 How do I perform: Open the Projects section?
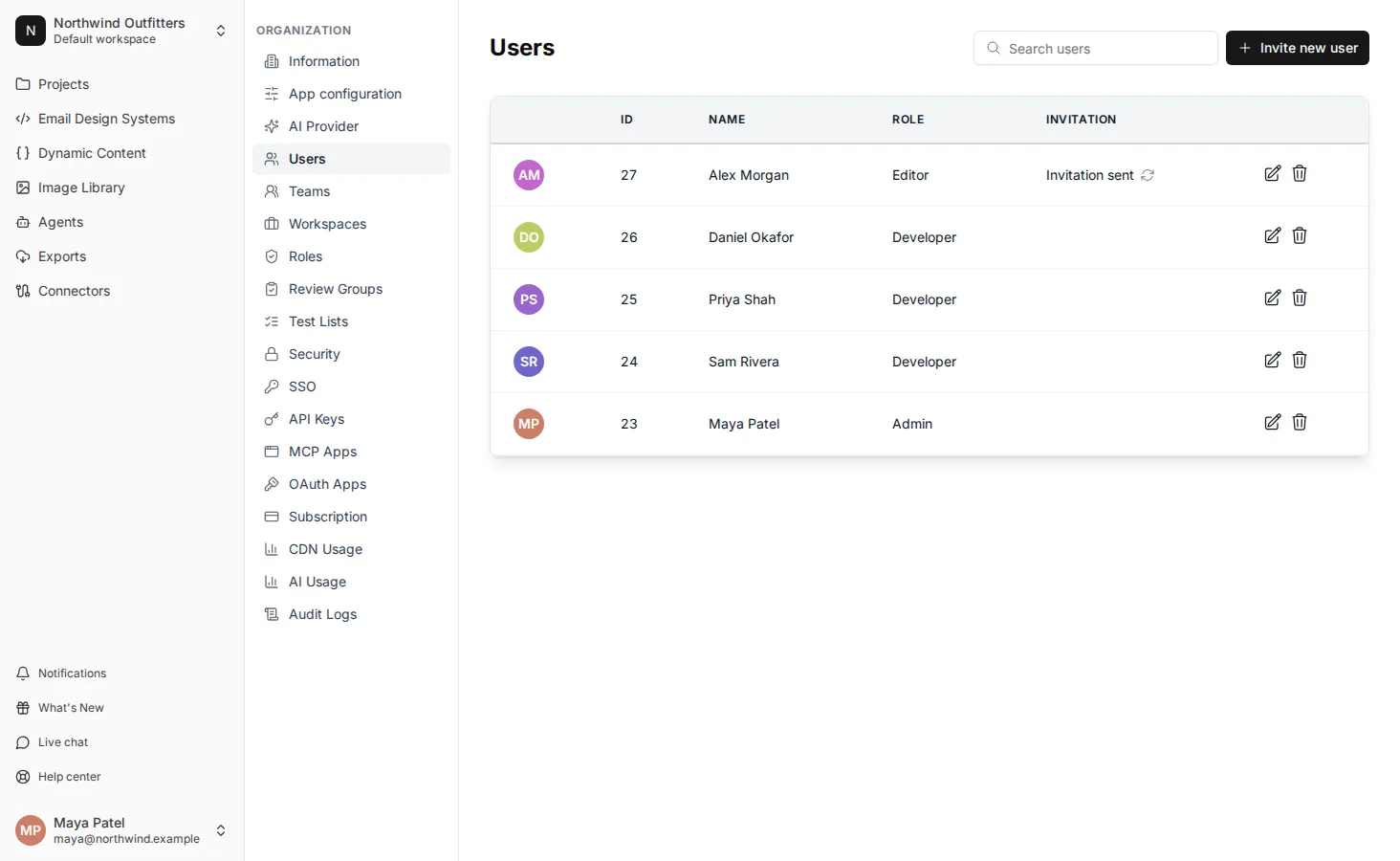(x=122, y=84)
